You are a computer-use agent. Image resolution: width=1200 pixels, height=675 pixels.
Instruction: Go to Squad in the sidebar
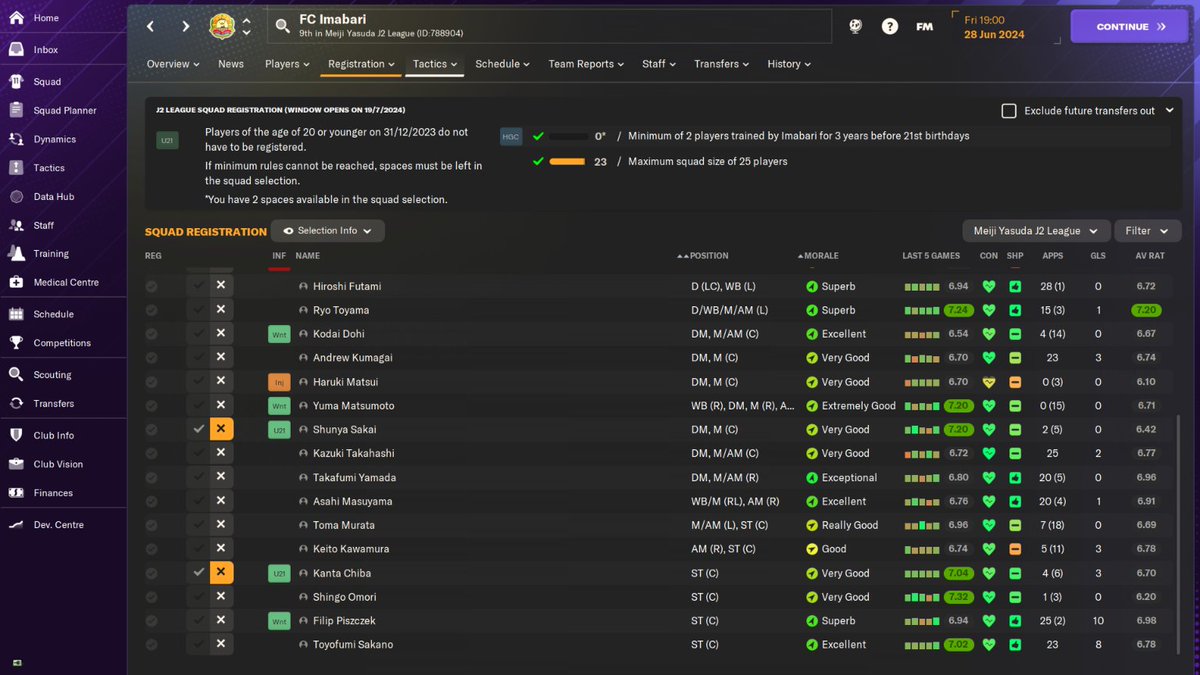[x=47, y=82]
